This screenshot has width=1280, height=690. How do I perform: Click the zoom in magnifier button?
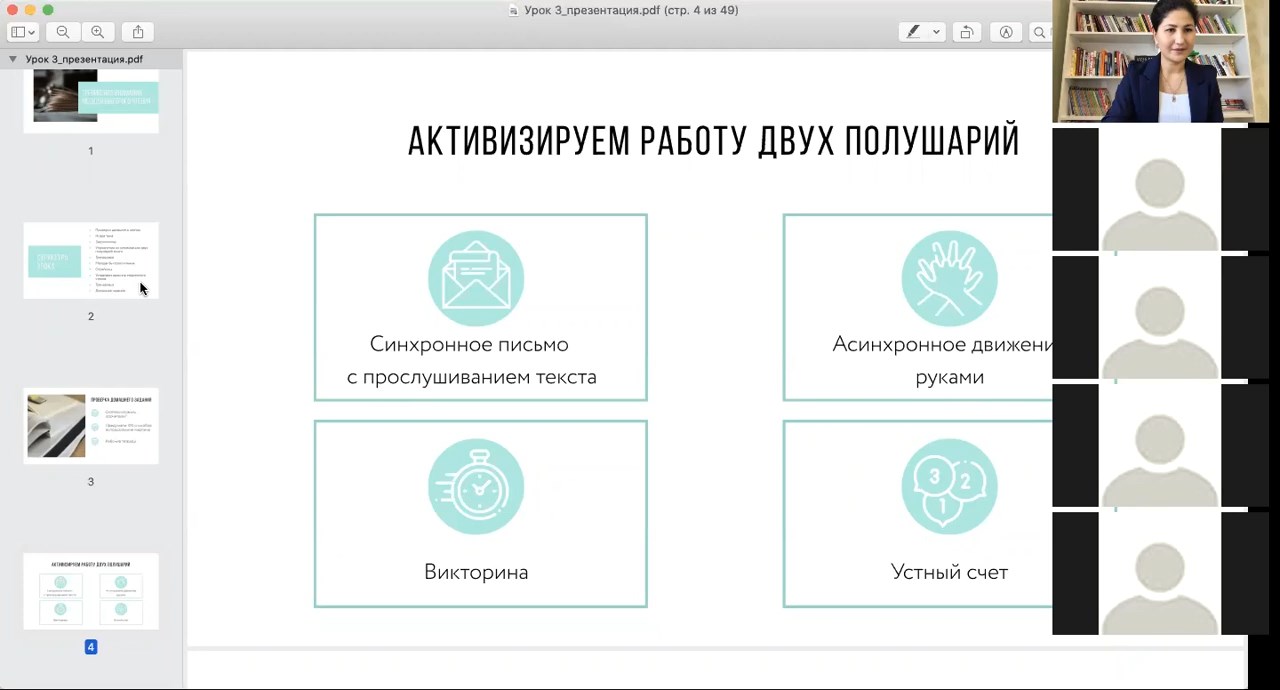coord(98,32)
